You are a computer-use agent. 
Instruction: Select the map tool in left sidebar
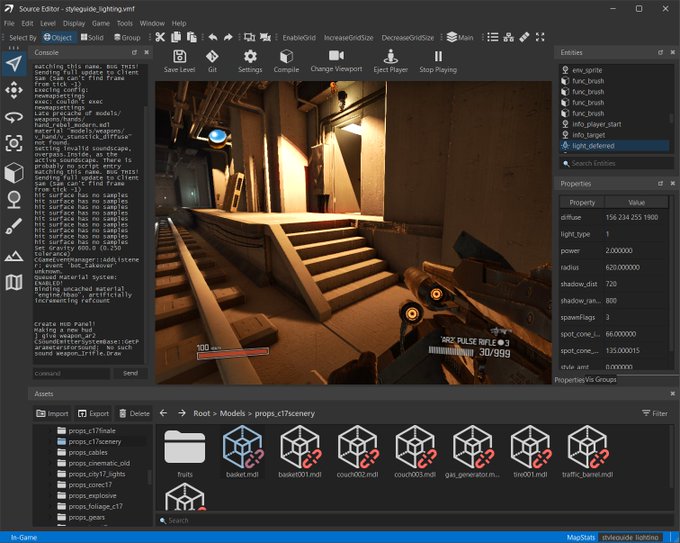[x=14, y=282]
